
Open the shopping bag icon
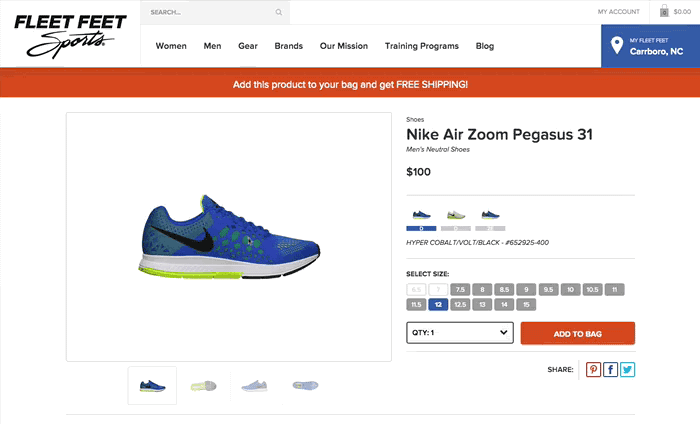click(x=665, y=12)
